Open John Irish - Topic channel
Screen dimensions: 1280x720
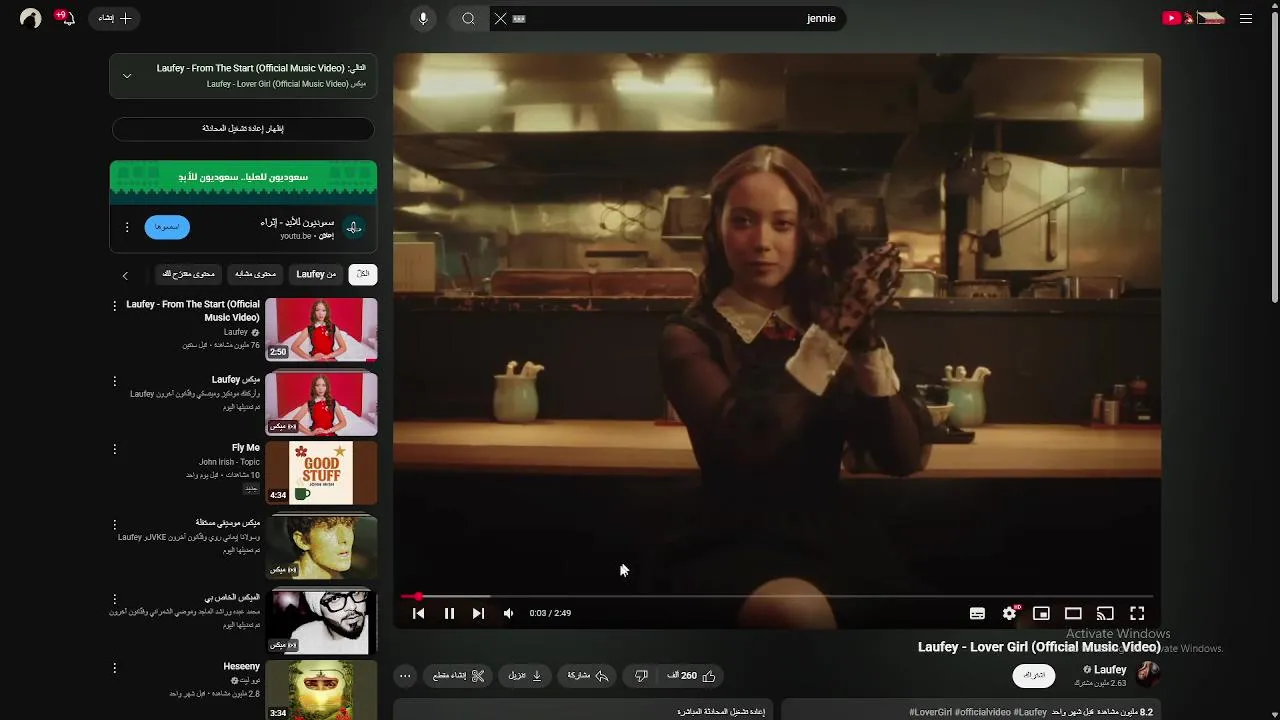pos(229,462)
